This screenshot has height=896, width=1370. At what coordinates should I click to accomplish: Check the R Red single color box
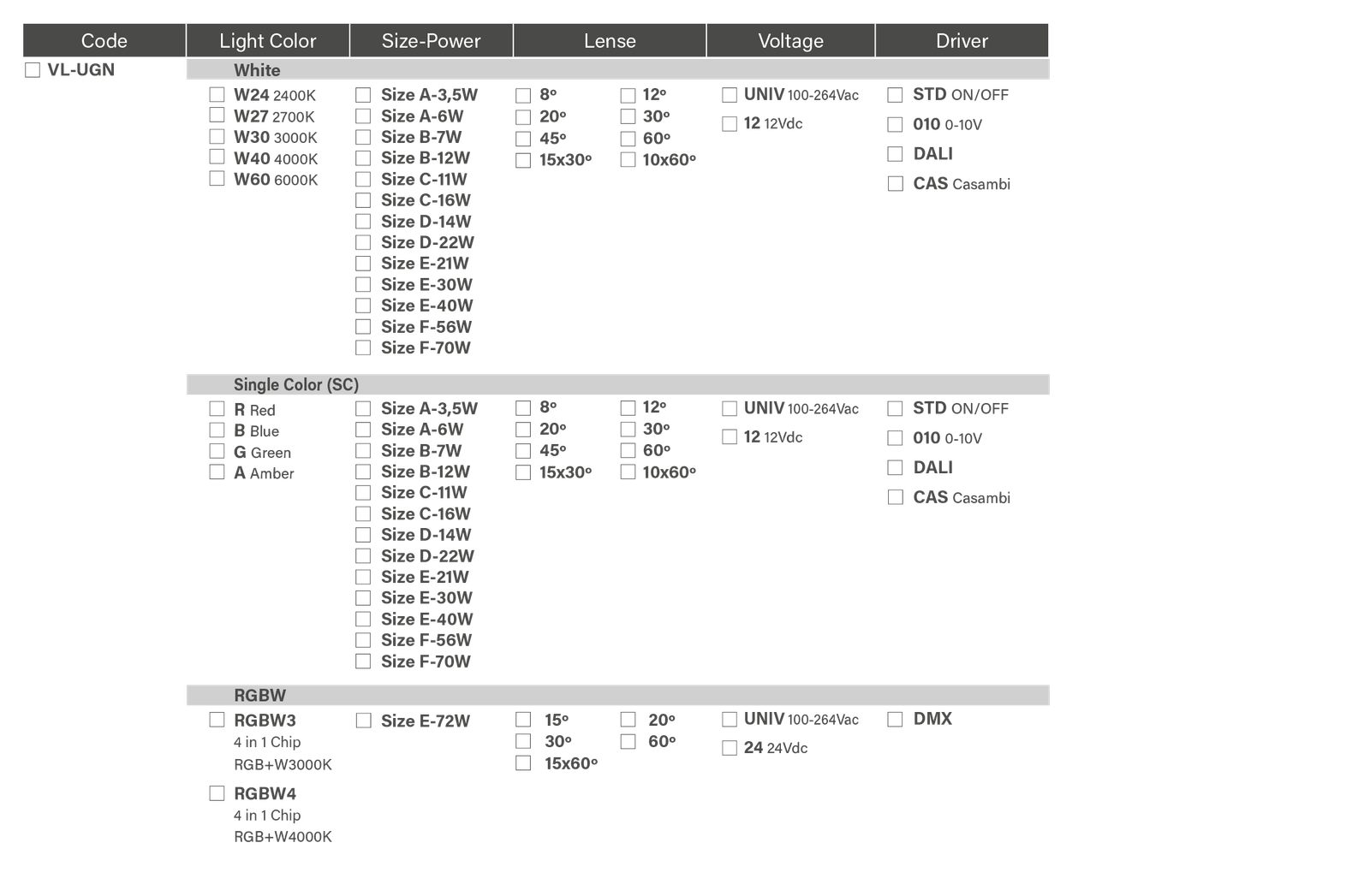click(217, 409)
